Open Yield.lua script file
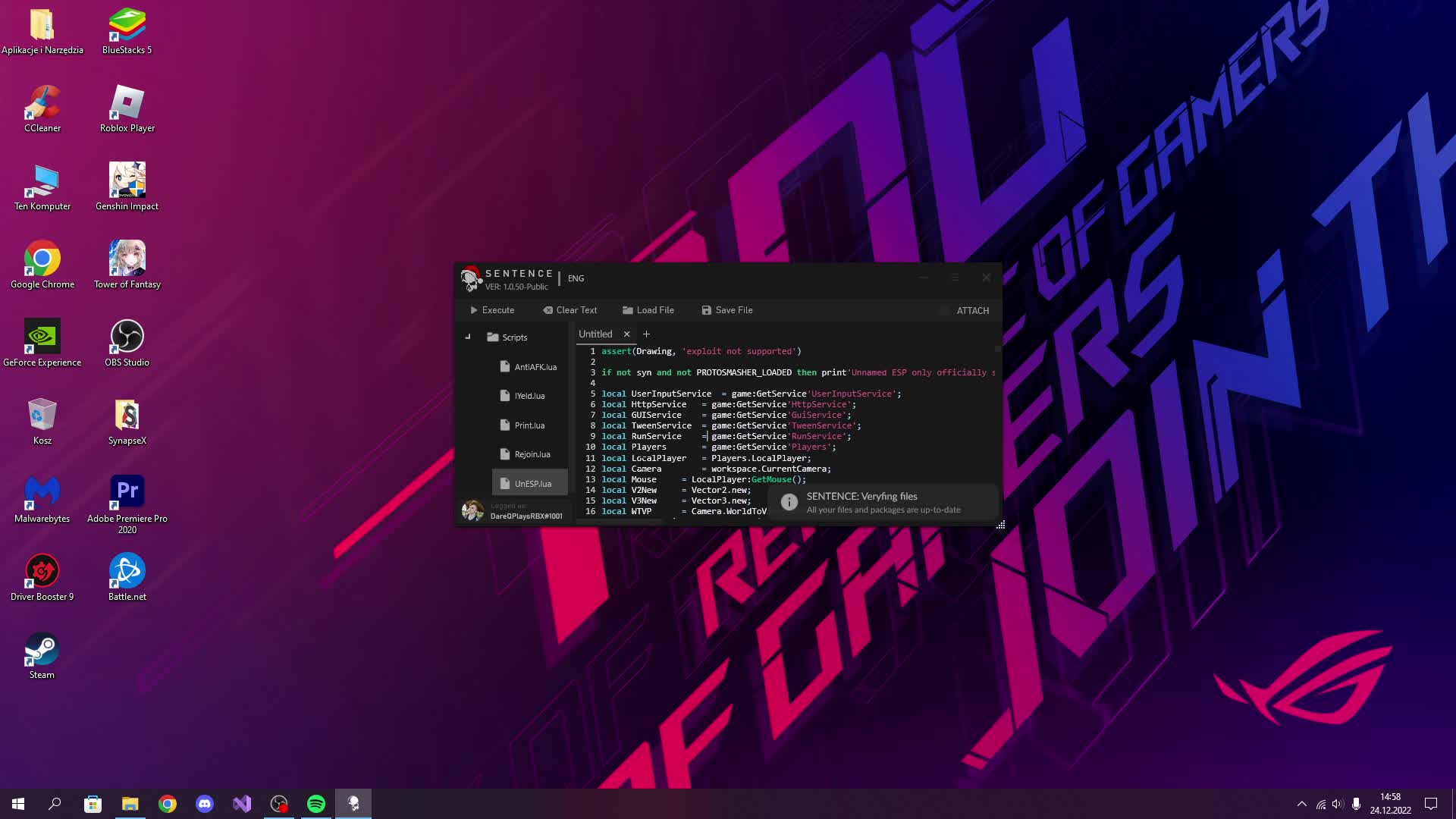Viewport: 1456px width, 819px height. [x=530, y=395]
